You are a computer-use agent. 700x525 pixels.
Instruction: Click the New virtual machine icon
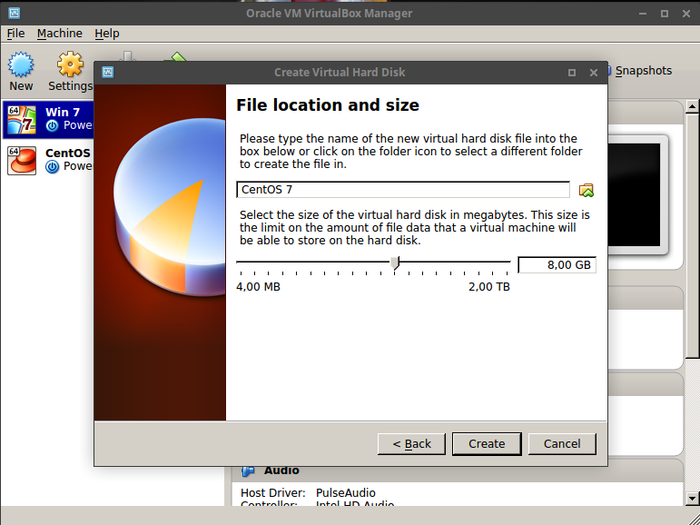(x=21, y=65)
